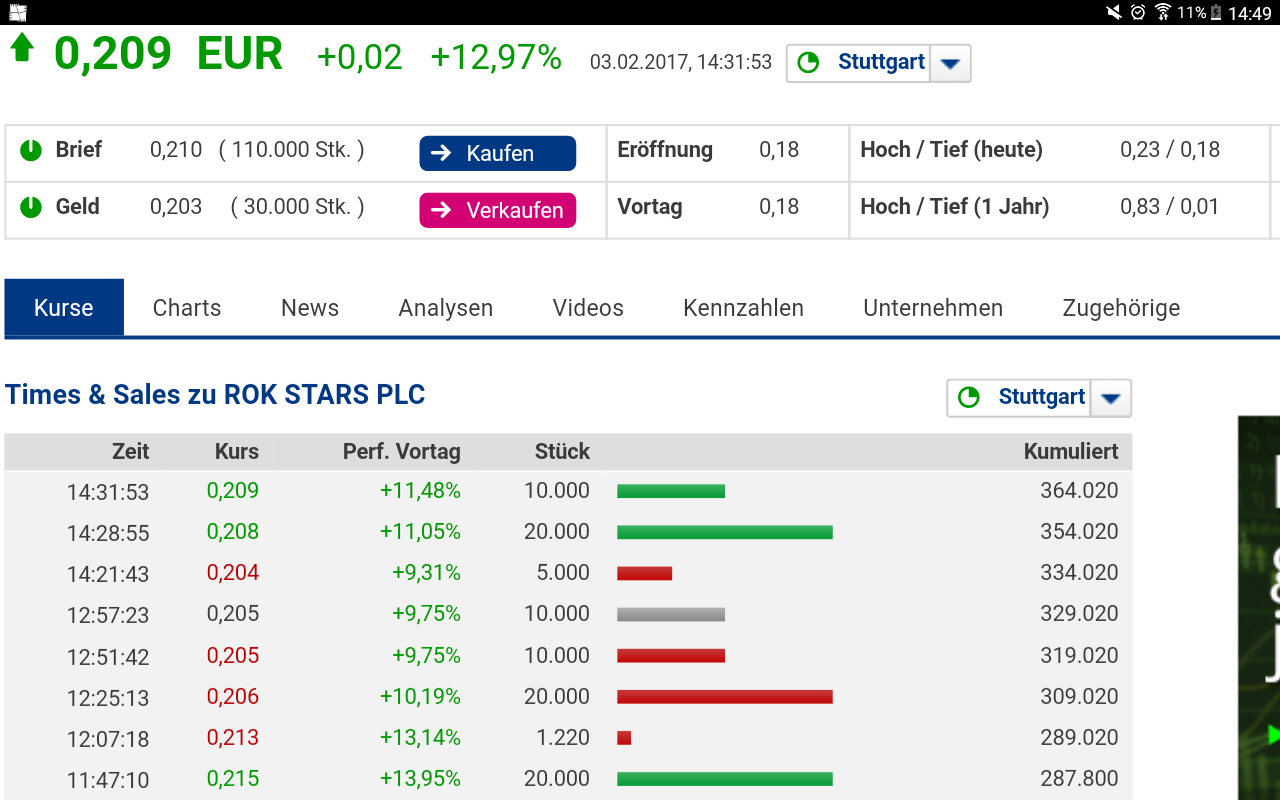Click the time cell 12:25:13
1280x800 pixels.
click(108, 698)
